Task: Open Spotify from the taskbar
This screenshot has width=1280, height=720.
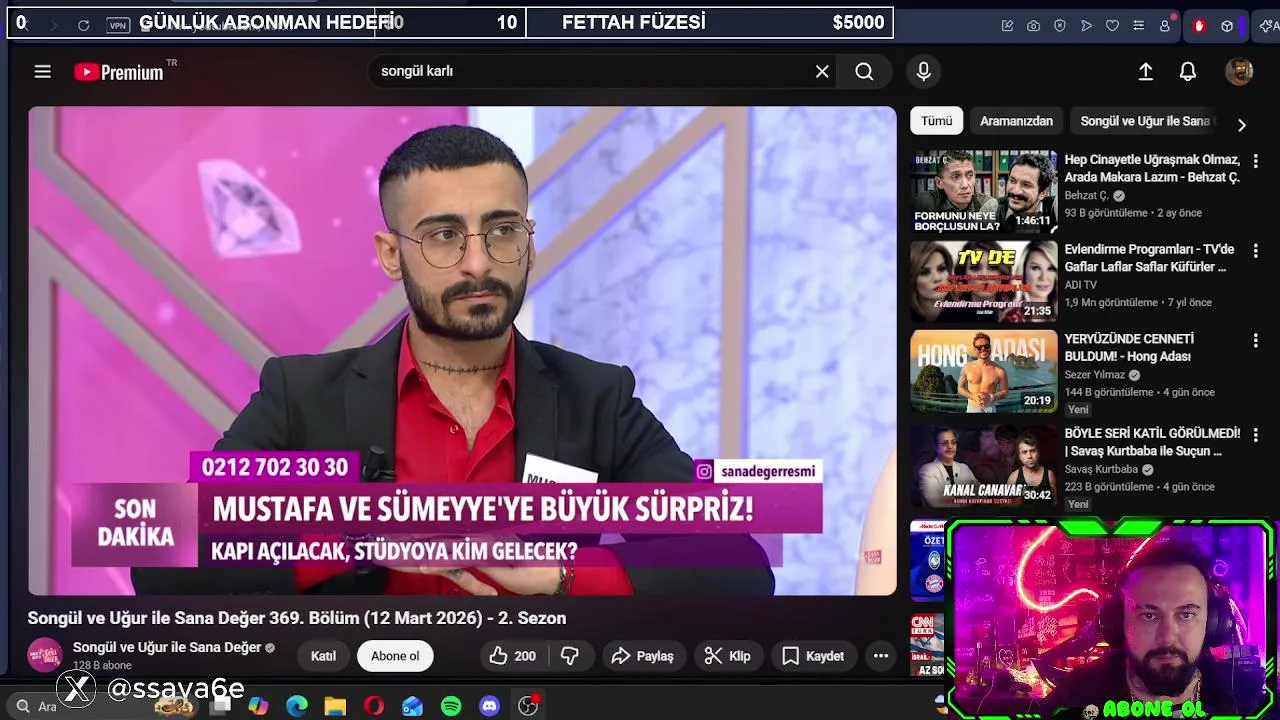Action: [451, 706]
